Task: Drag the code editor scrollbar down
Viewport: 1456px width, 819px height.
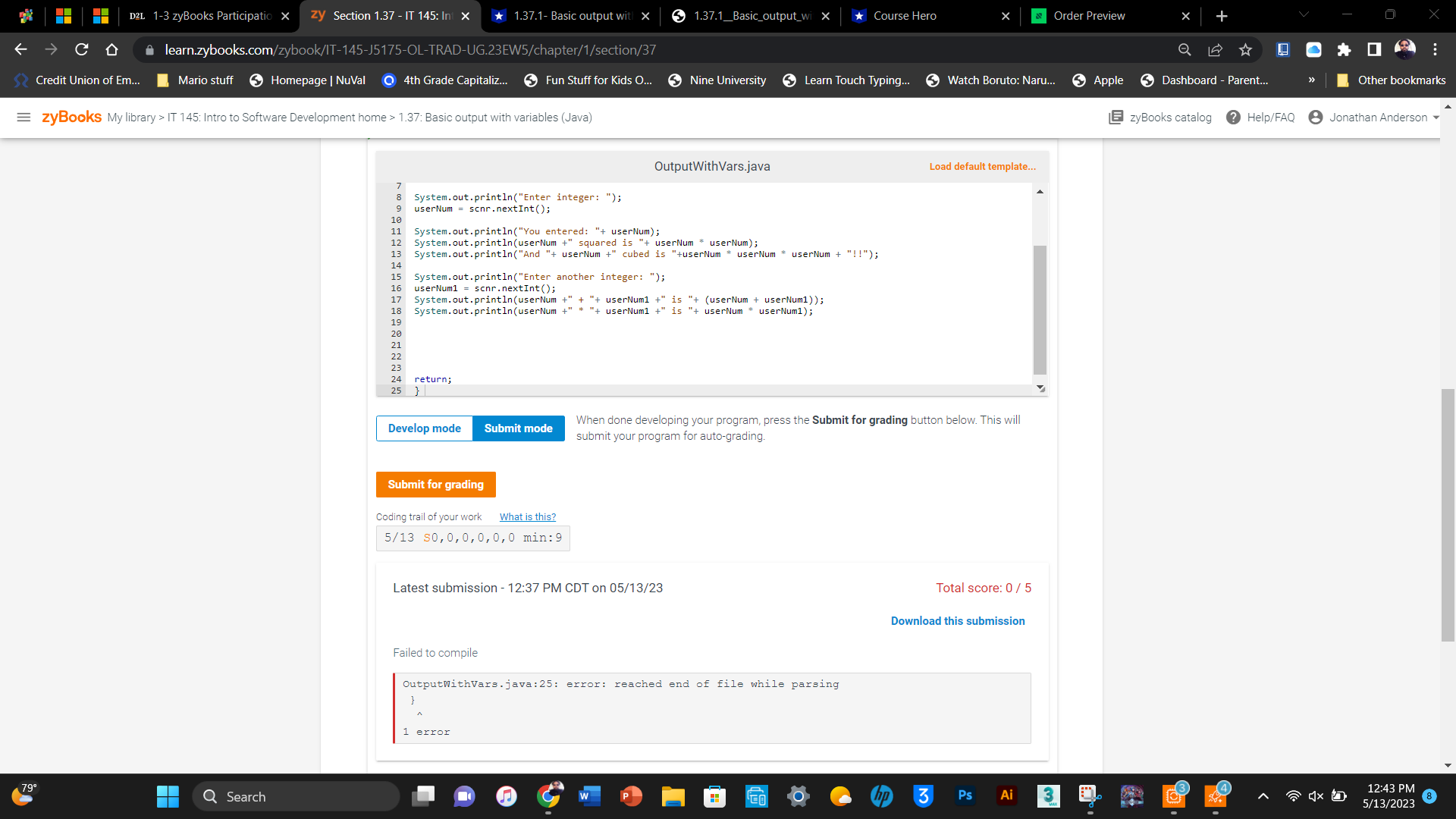Action: 1041,388
